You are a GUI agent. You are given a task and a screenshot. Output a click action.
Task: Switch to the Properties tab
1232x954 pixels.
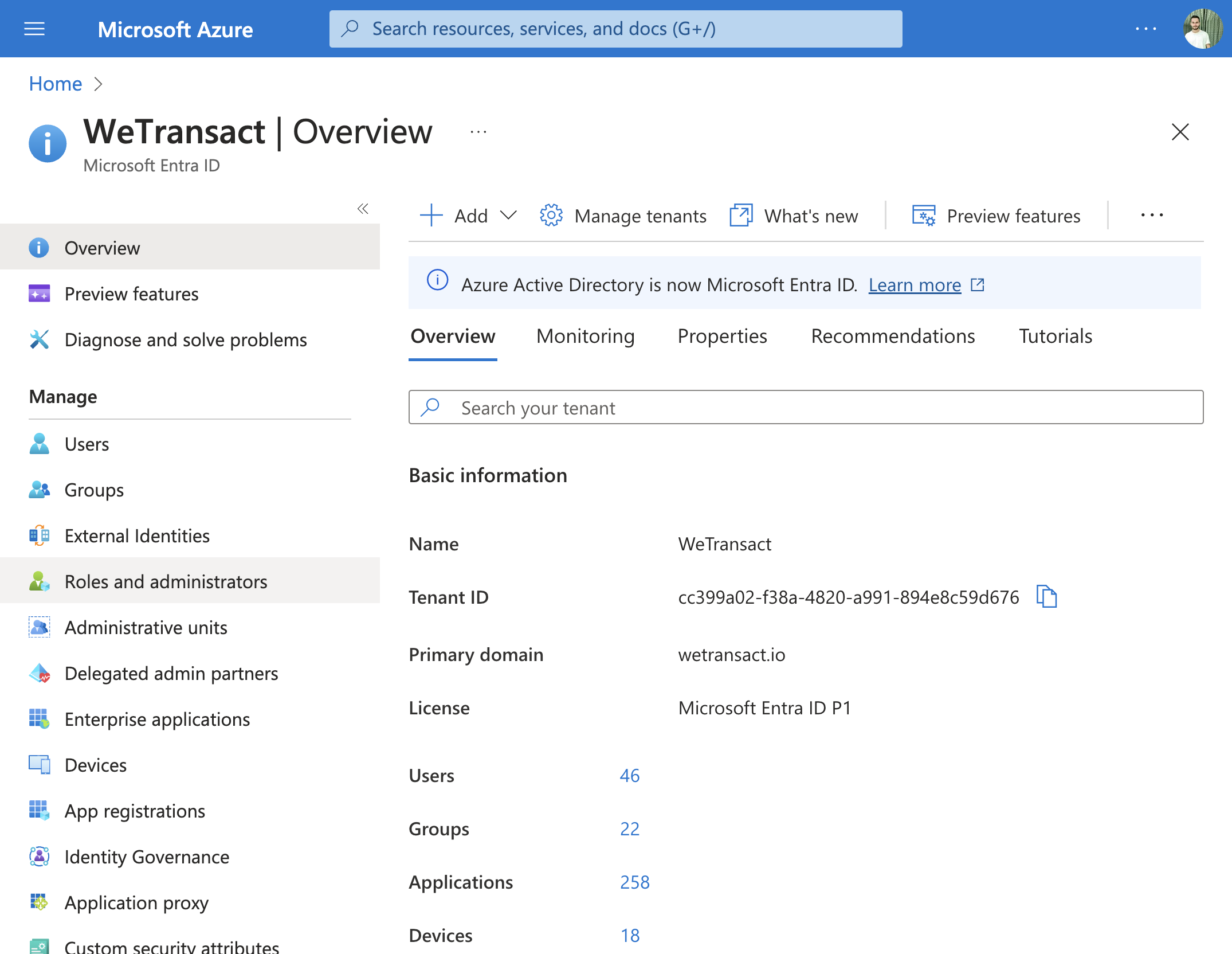722,336
